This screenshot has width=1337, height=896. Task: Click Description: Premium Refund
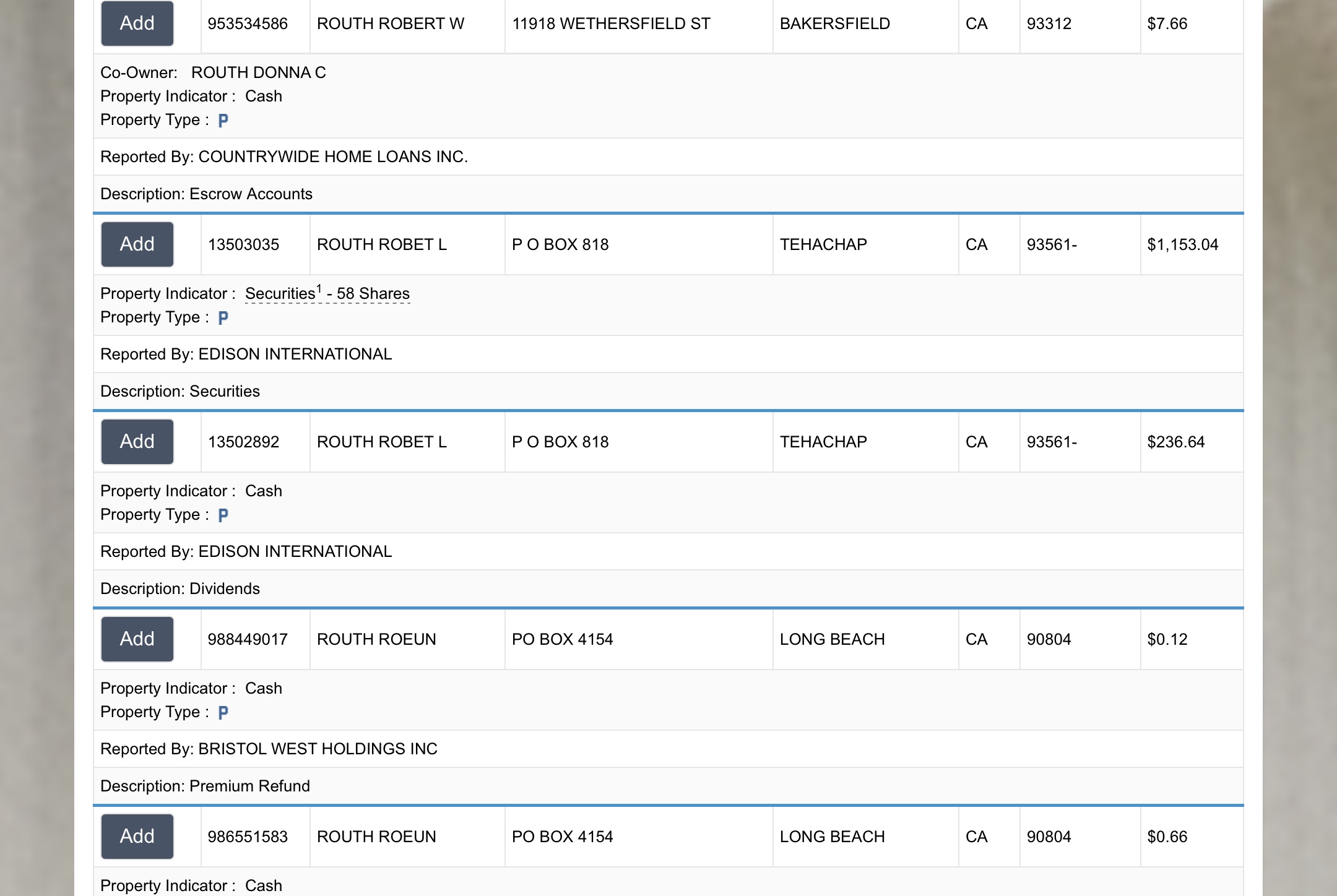205,786
